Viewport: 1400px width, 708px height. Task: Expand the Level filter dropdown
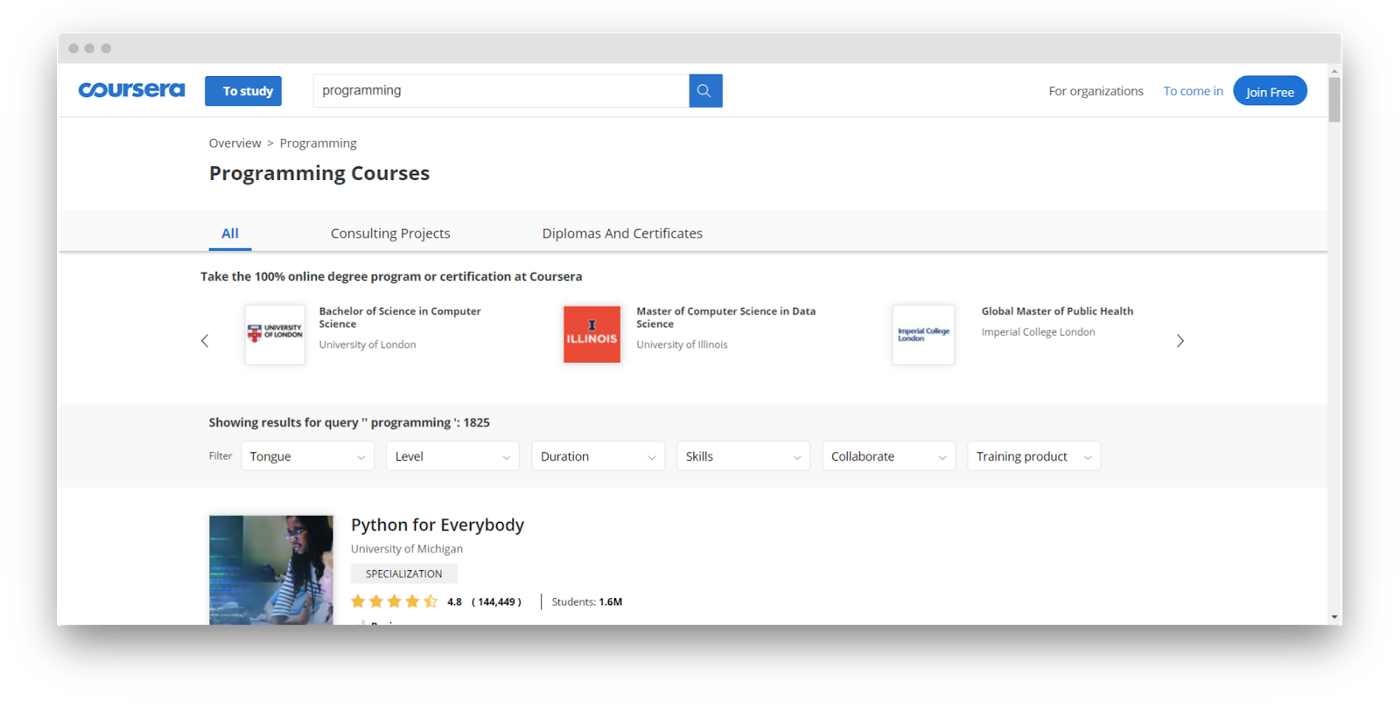pyautogui.click(x=452, y=456)
